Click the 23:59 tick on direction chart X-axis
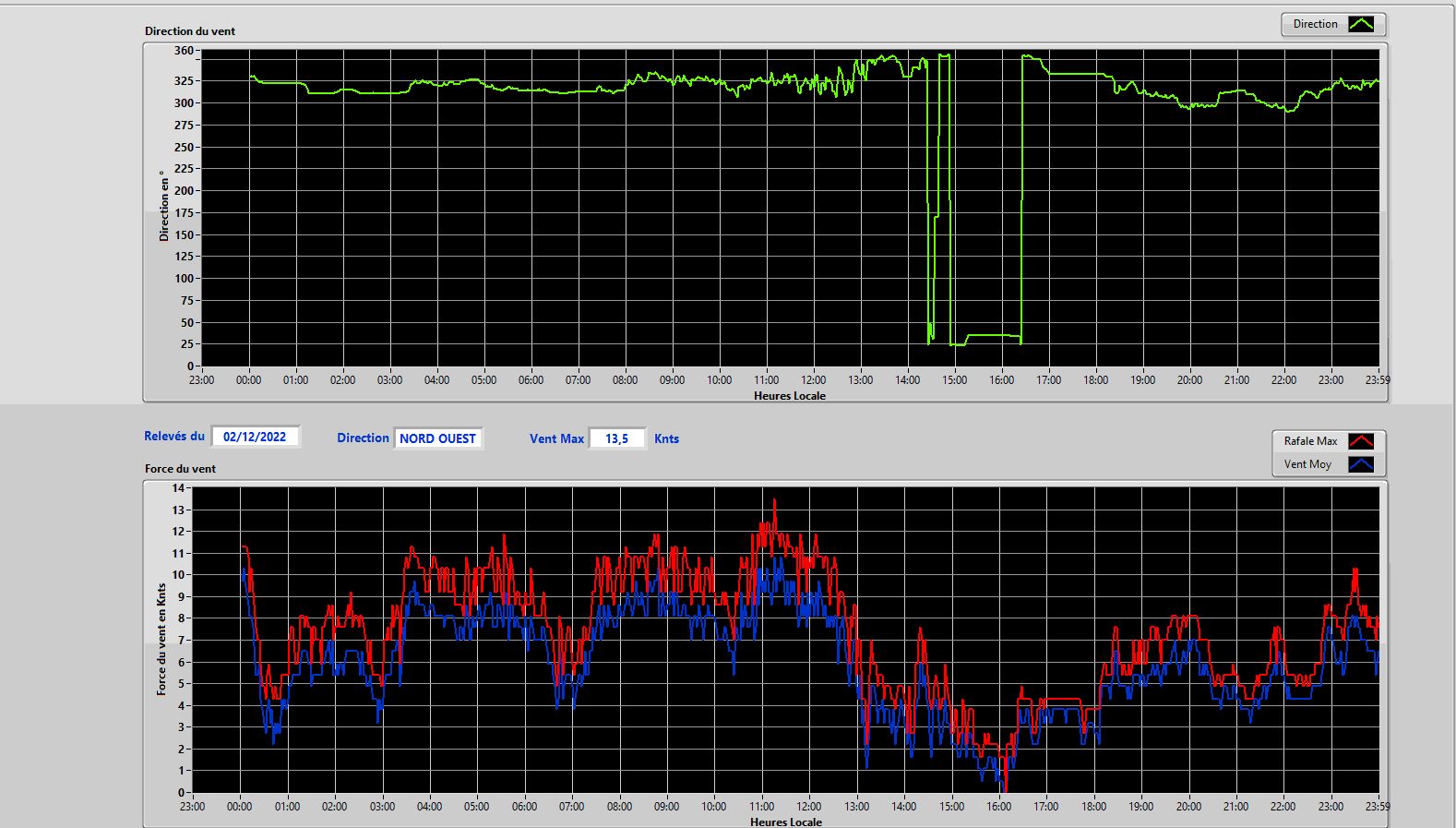Screen dimensions: 1456x828 (1378, 379)
